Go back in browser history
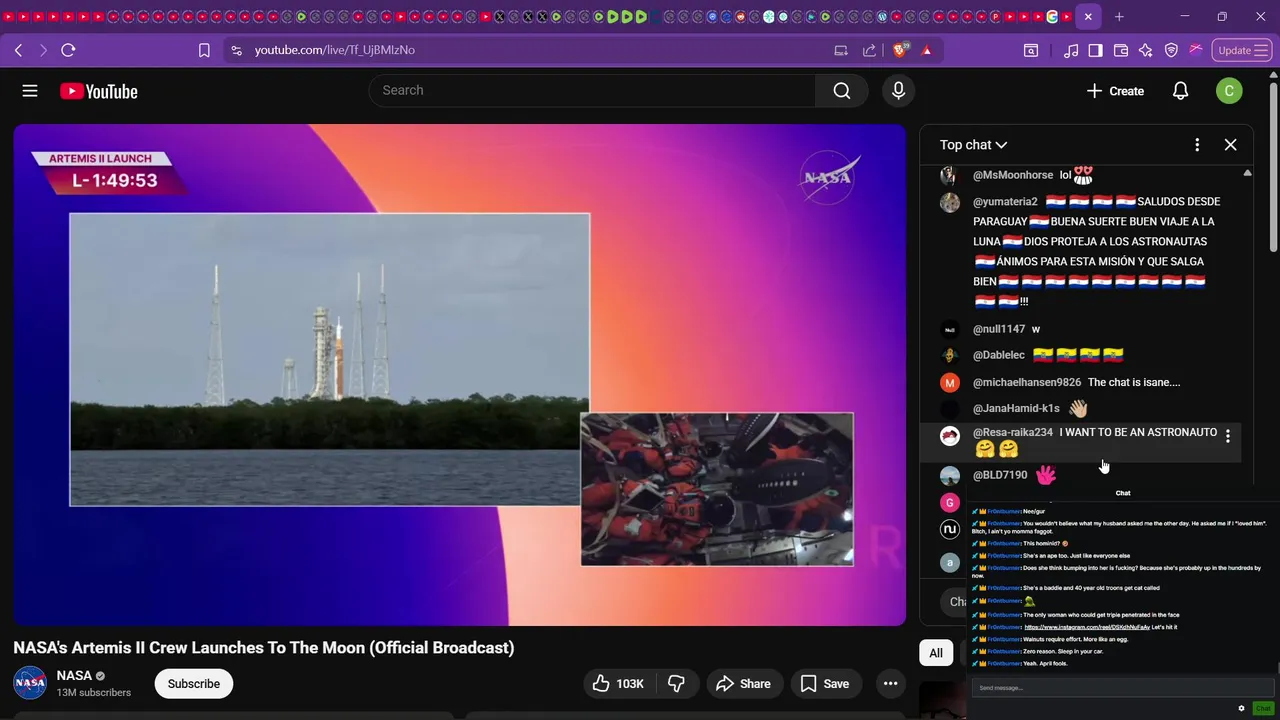The width and height of the screenshot is (1280, 720). coord(18,50)
